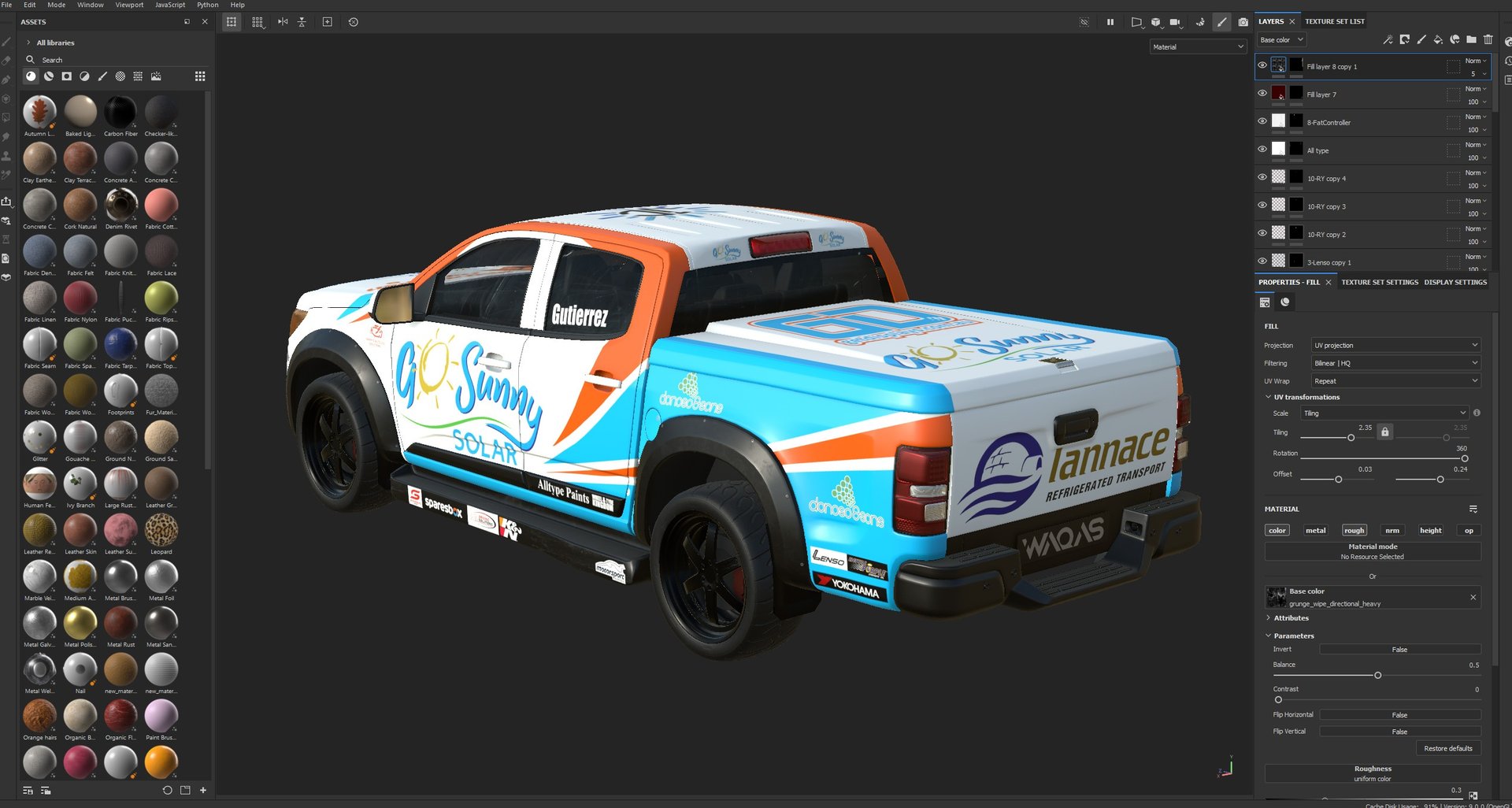Hide the 10-RY copy 4 layer

pos(1262,177)
